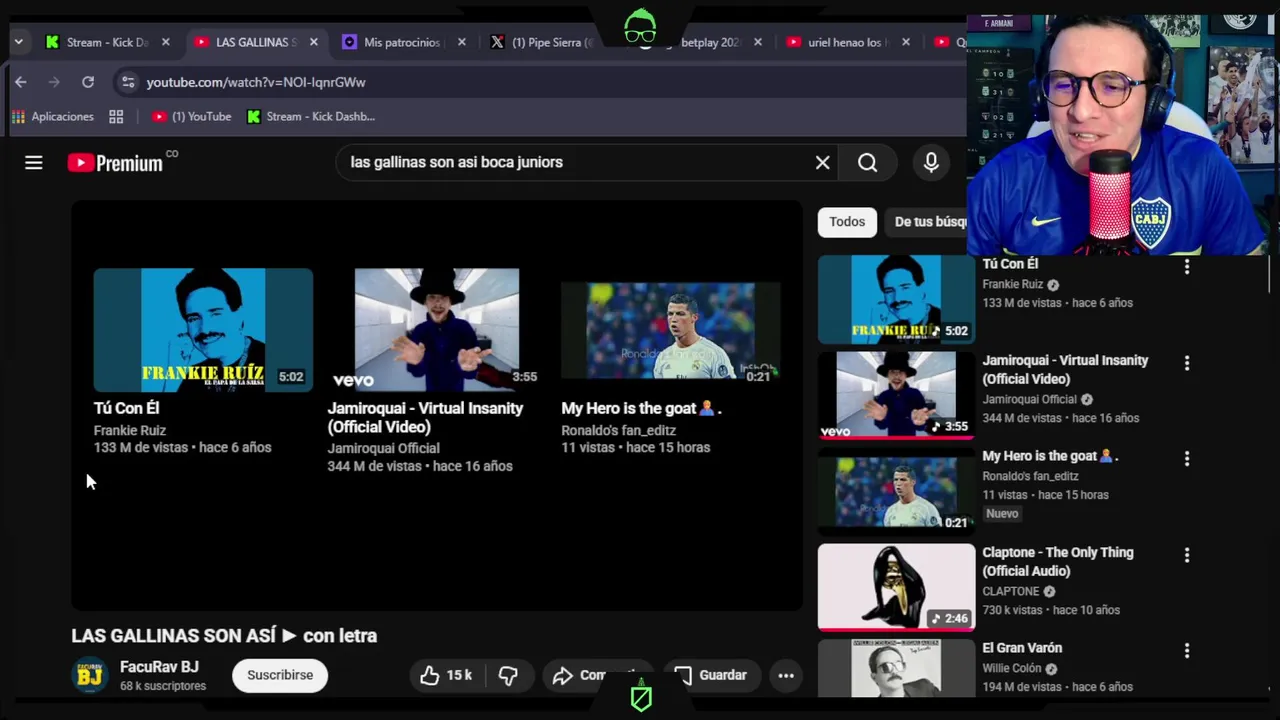Viewport: 1280px width, 720px height.
Task: Open the tab list dropdown arrow
Action: 18,42
